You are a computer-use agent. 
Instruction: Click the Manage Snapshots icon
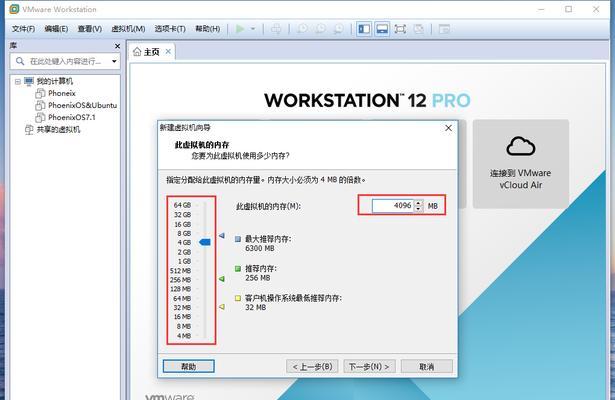[338, 29]
